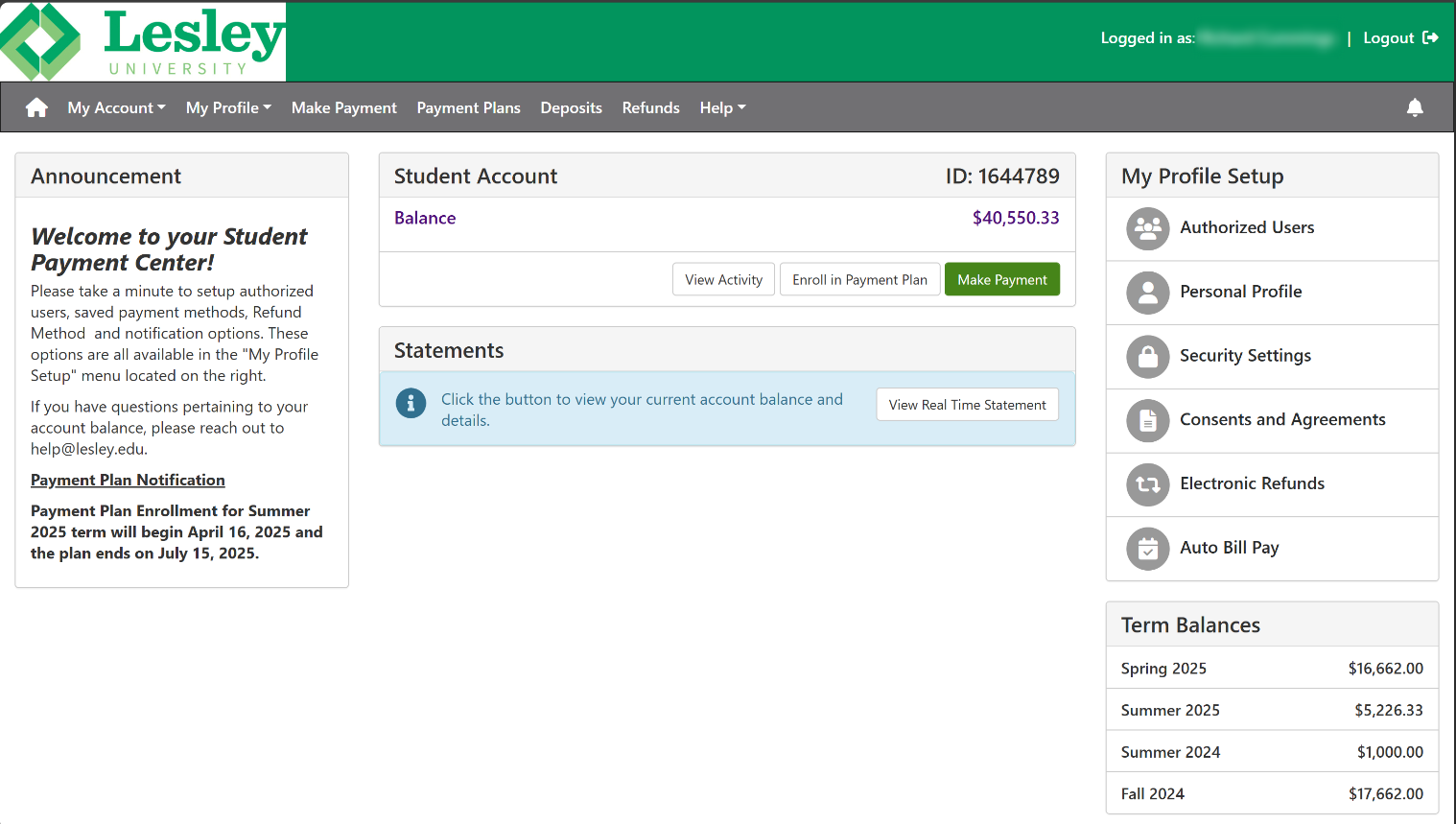Click the Auto Bill Pay calendar icon

pyautogui.click(x=1148, y=549)
